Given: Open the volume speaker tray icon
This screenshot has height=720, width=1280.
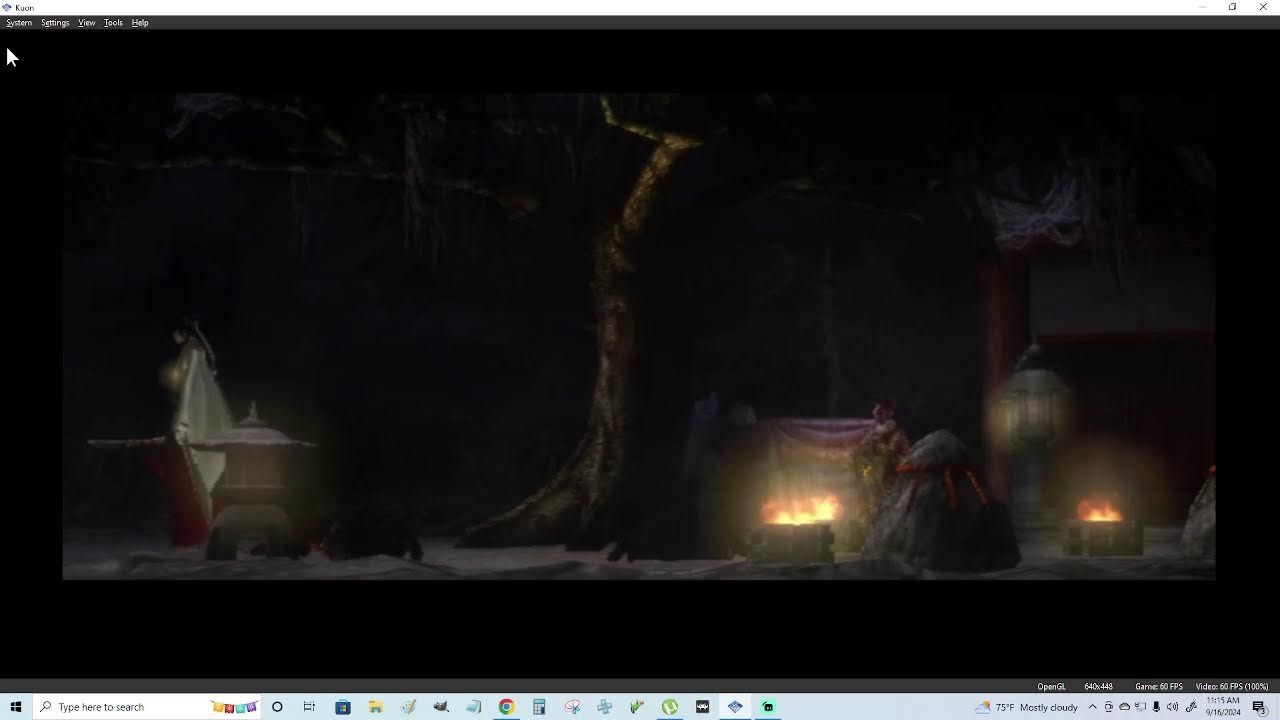Looking at the screenshot, I should tap(1173, 707).
